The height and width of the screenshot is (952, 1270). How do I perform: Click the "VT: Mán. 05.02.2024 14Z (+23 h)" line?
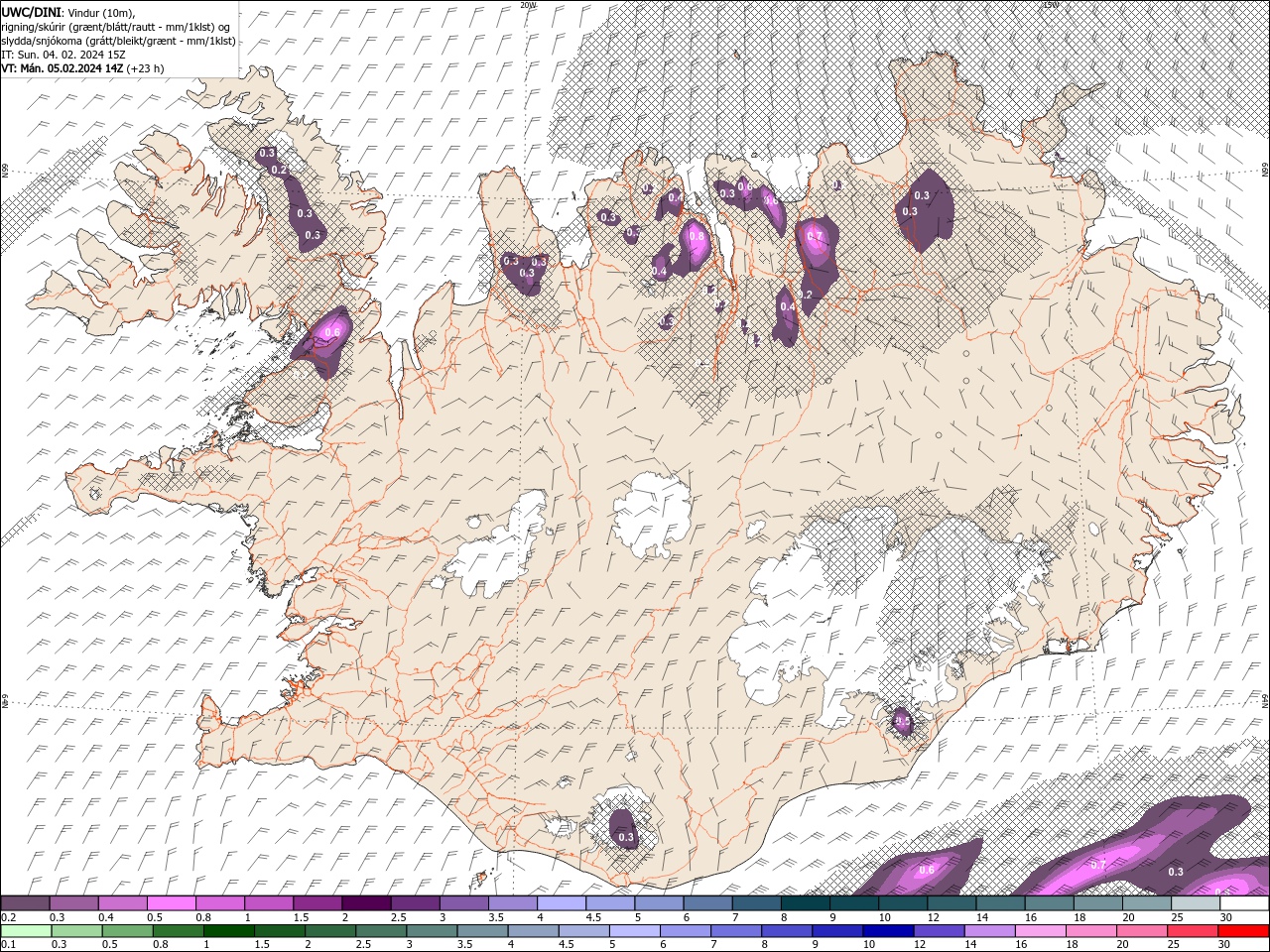coord(82,68)
